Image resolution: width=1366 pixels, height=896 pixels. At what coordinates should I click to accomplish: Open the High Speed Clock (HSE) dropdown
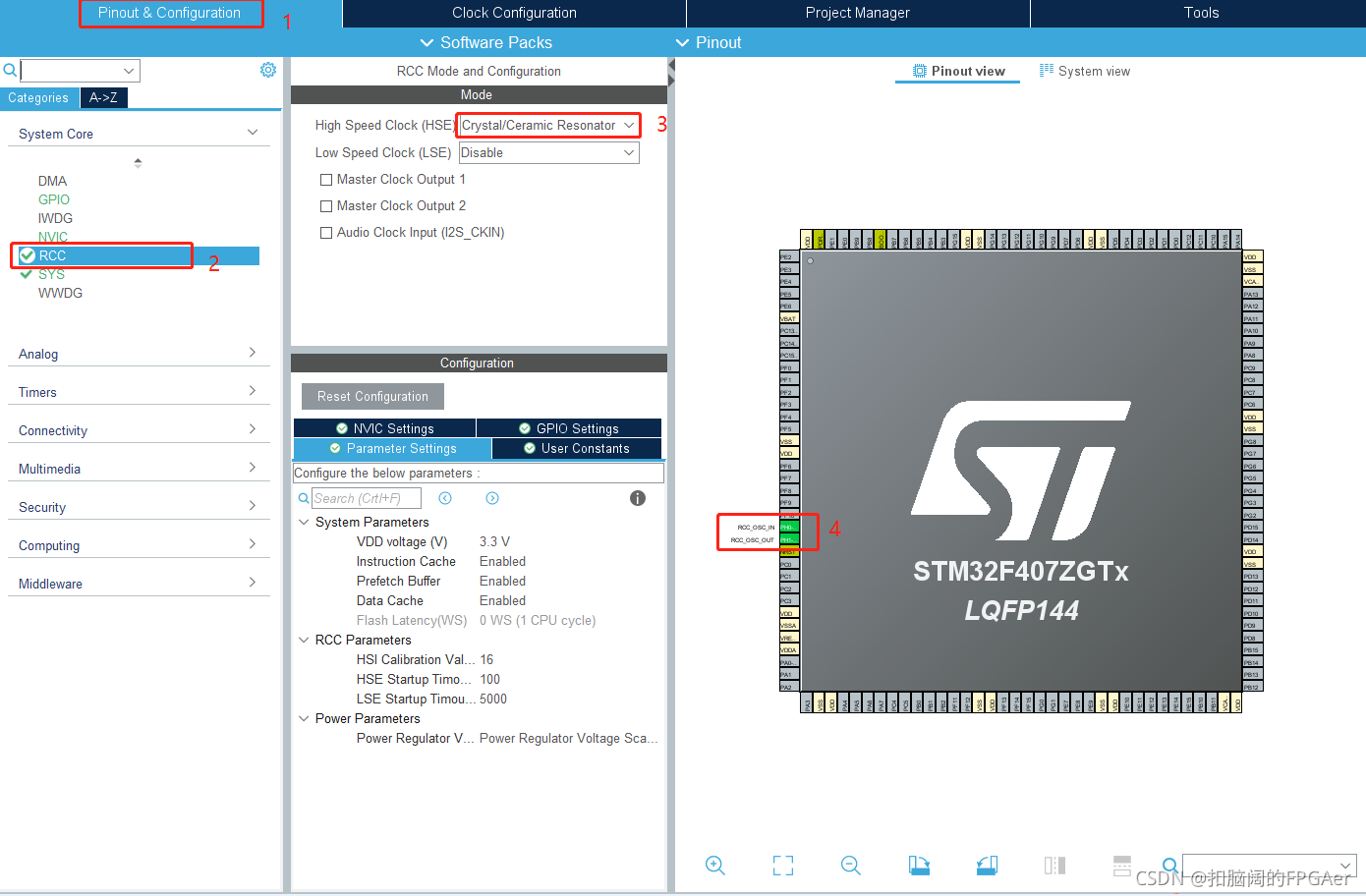click(x=548, y=125)
